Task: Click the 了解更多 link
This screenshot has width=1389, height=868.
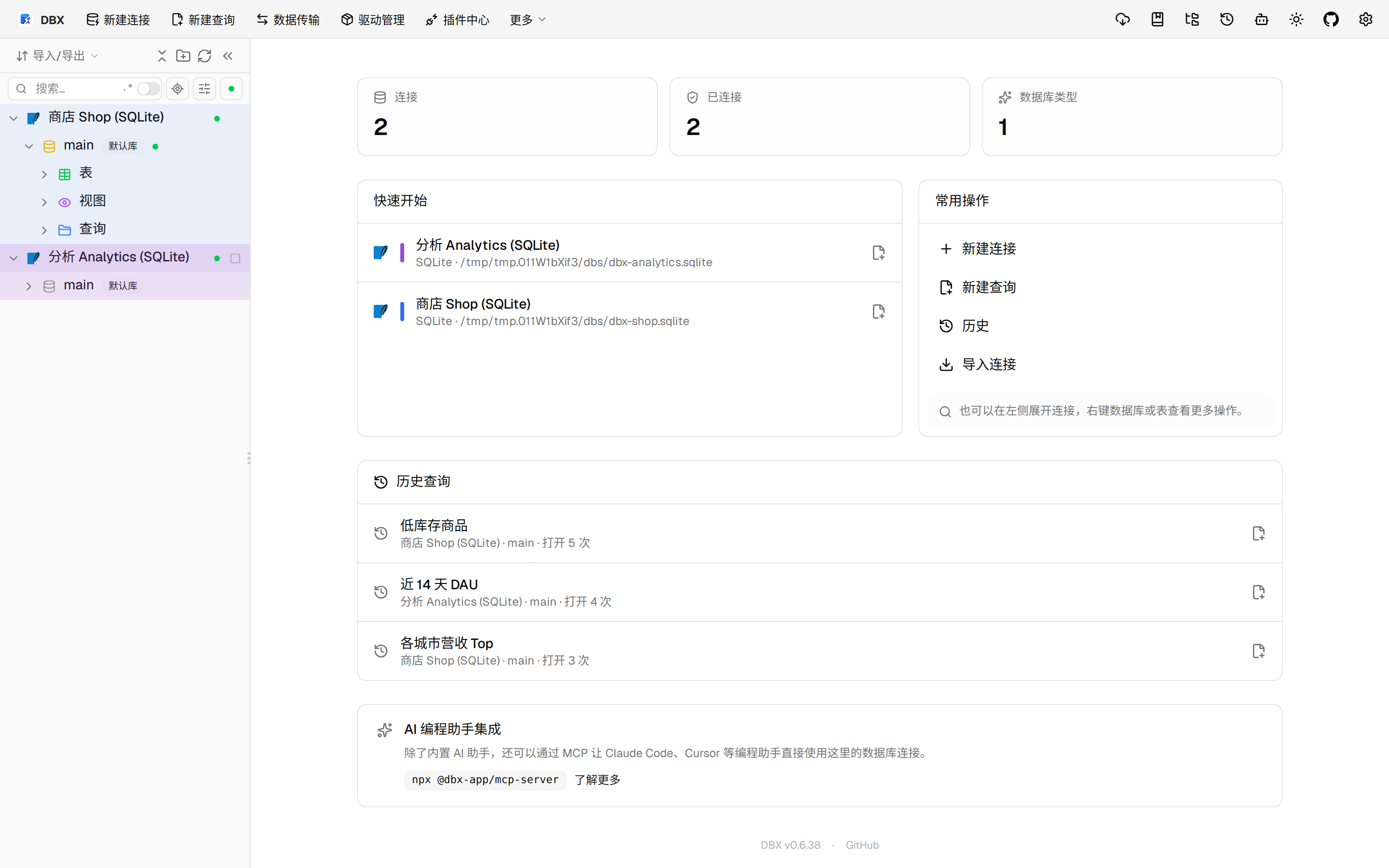Action: tap(598, 780)
